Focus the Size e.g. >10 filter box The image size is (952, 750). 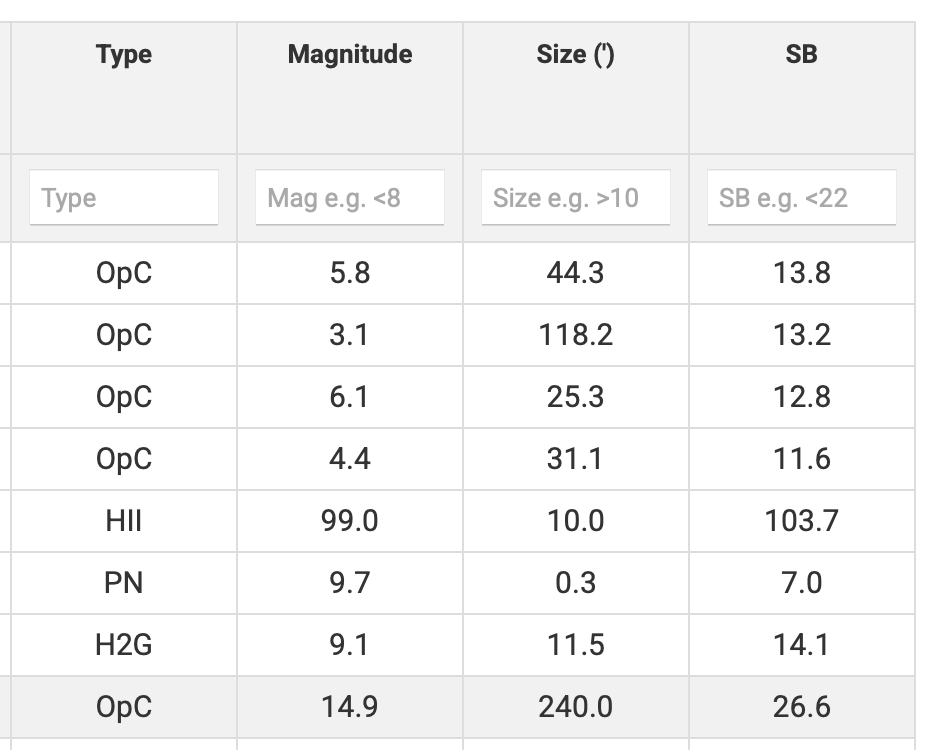(576, 197)
